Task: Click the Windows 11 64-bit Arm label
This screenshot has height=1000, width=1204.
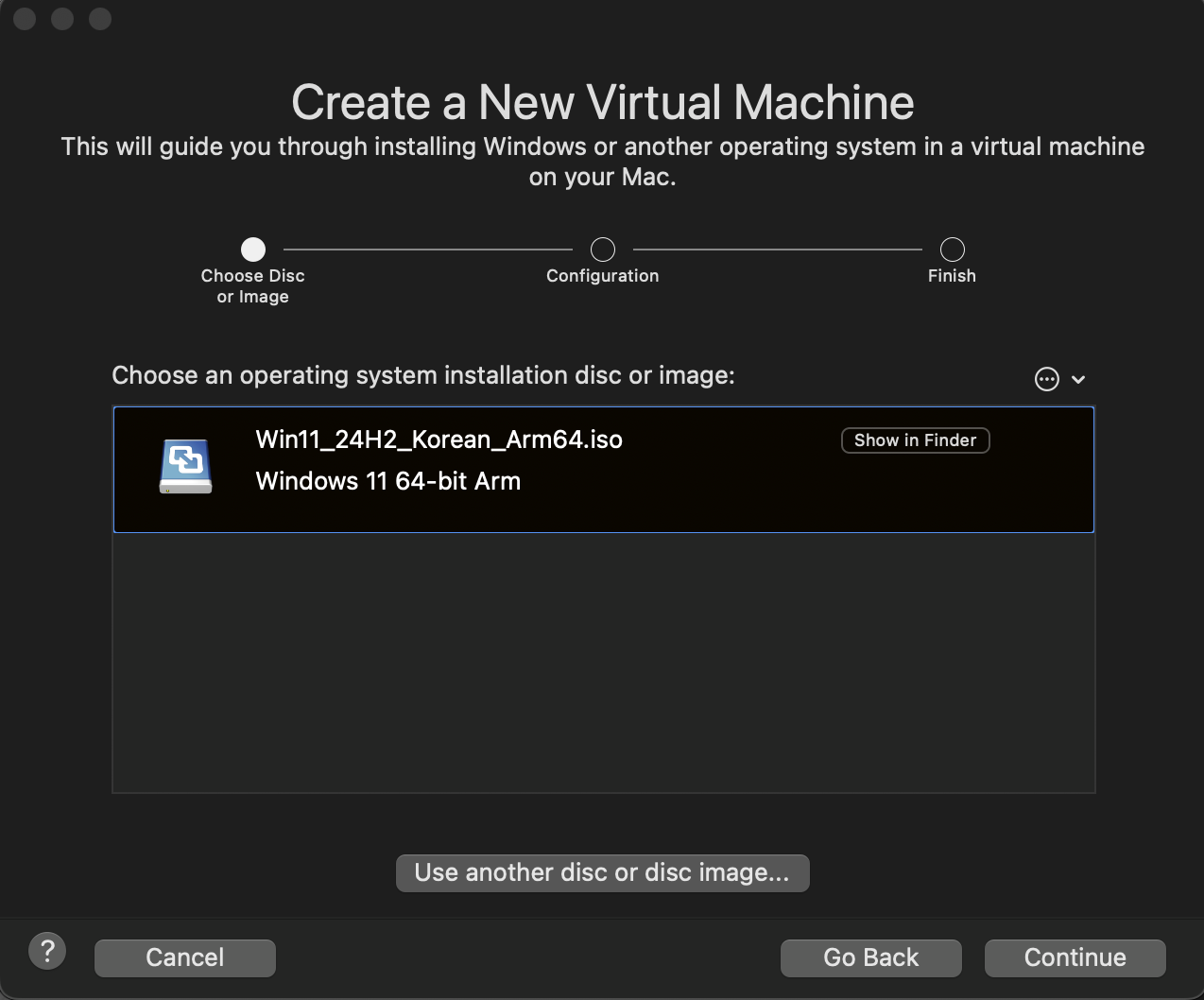Action: pos(387,481)
